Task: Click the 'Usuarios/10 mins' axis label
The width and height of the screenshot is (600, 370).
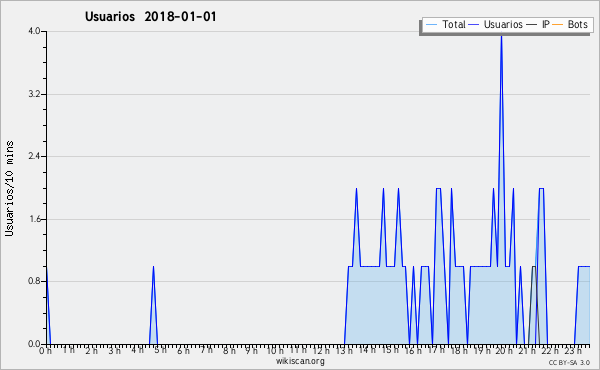Action: pyautogui.click(x=9, y=188)
